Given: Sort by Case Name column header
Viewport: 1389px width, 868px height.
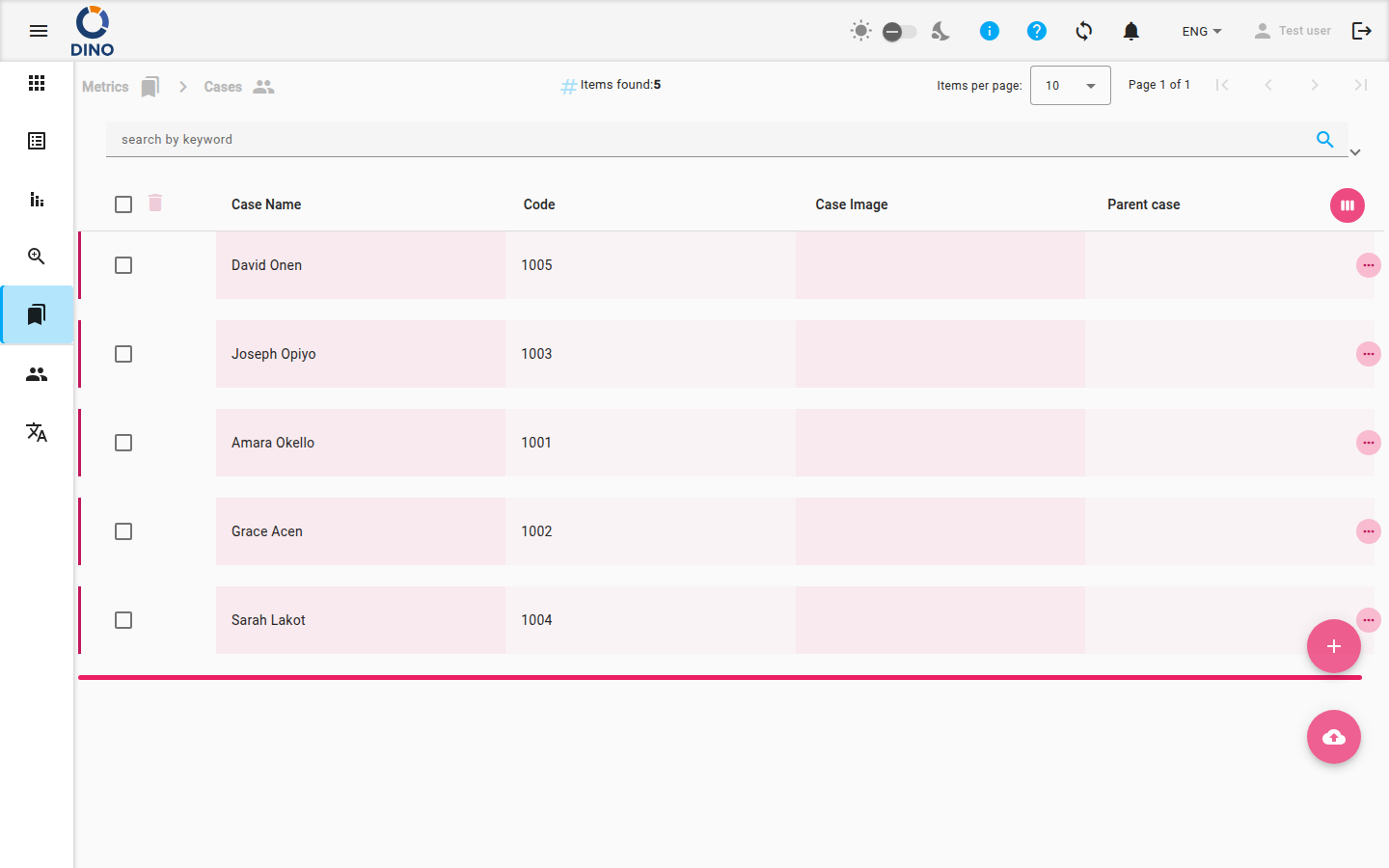Looking at the screenshot, I should click(x=266, y=204).
